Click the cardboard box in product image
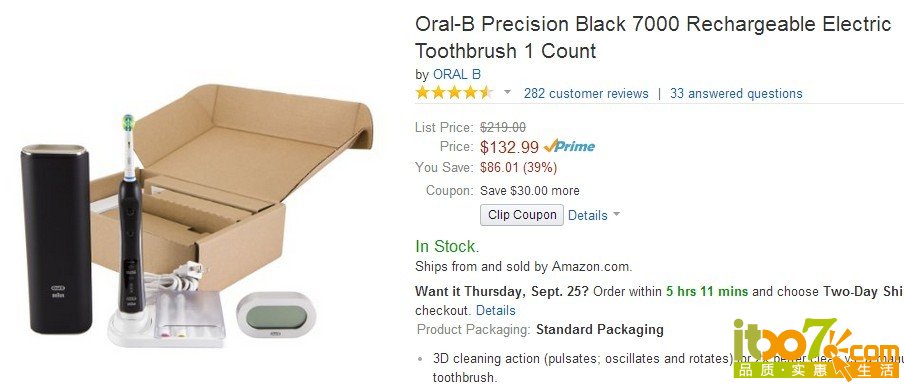This screenshot has height=388, width=904. (x=231, y=184)
